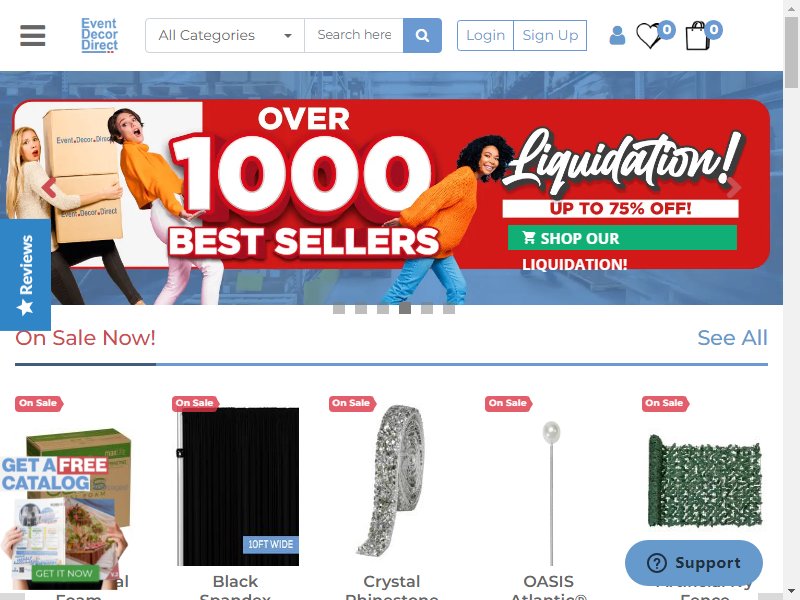
Task: Select the last carousel indicator dot
Action: pos(448,309)
